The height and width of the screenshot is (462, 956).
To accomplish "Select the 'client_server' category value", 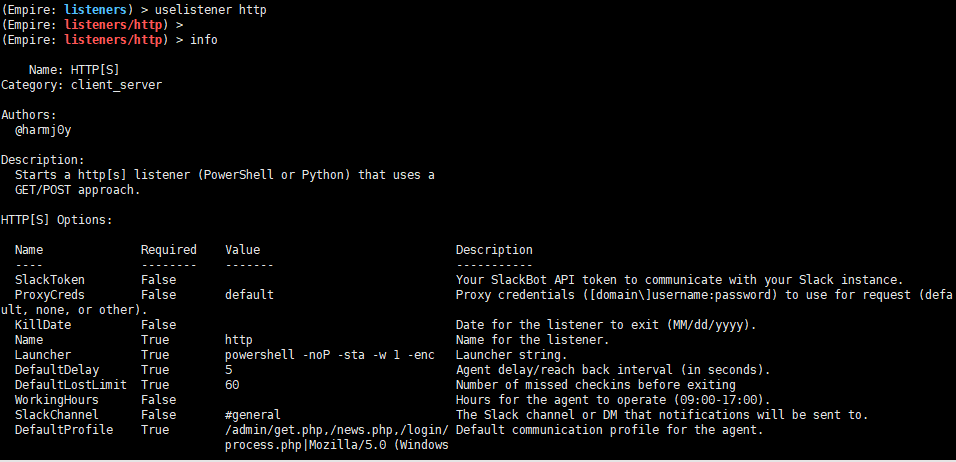I will (116, 85).
